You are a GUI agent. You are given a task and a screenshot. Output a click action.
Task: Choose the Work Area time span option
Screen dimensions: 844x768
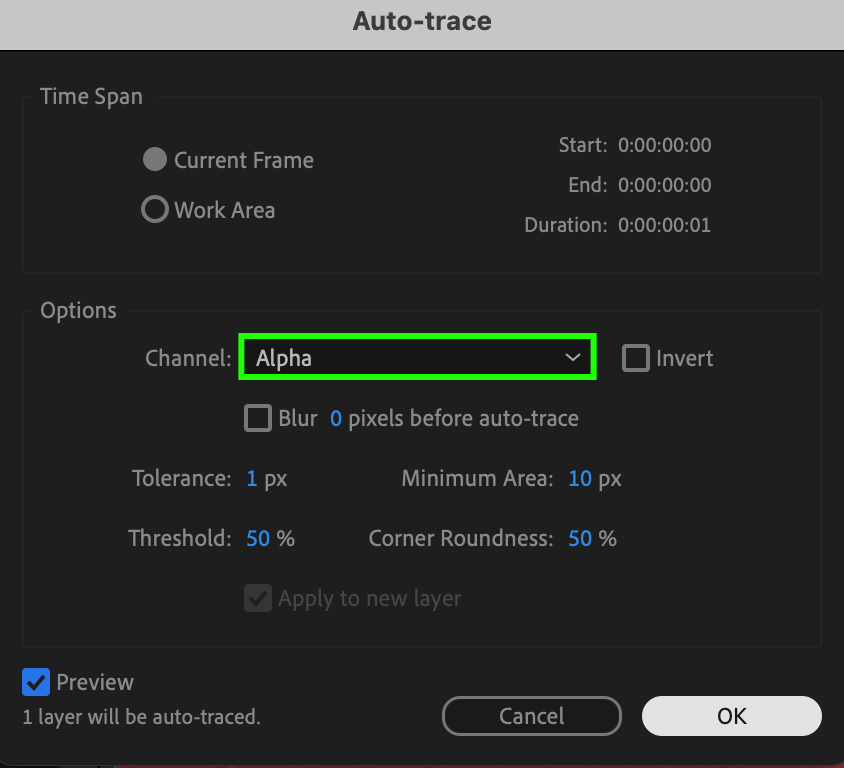pos(155,210)
